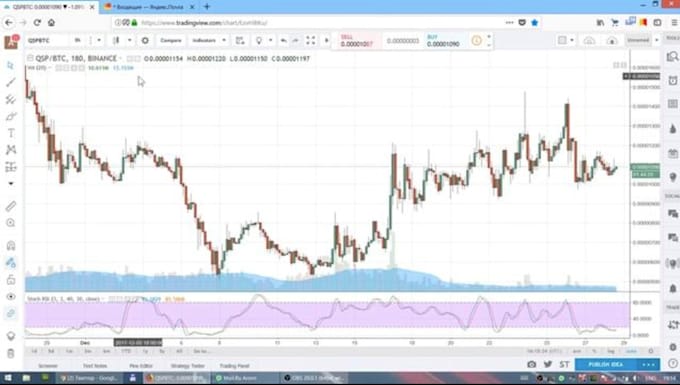680x385 pixels.
Task: Open Indicator Templates icon
Action: coord(240,40)
